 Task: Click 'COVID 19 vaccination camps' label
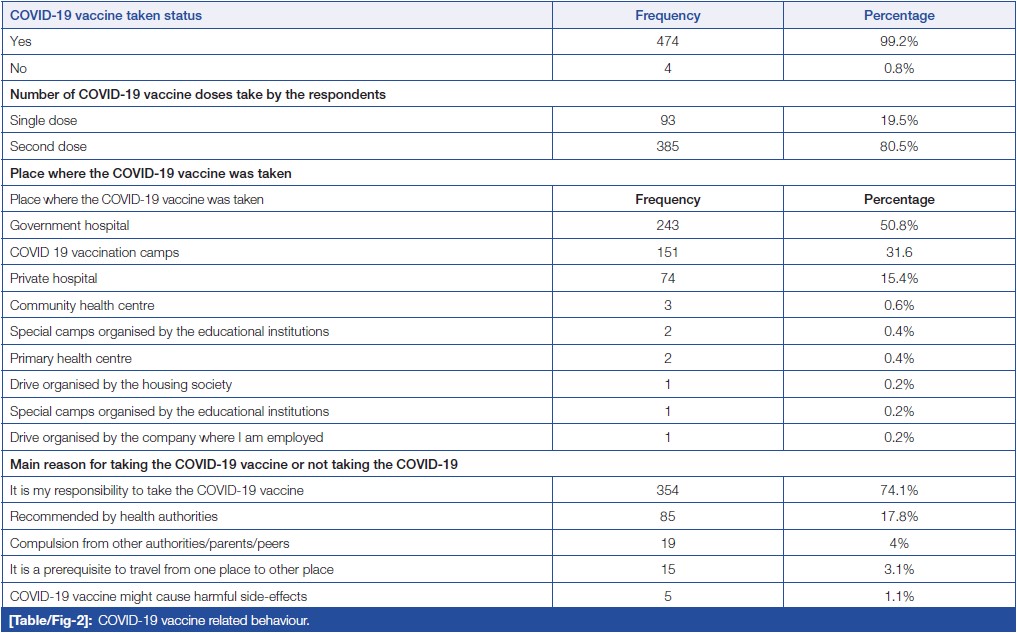94,253
